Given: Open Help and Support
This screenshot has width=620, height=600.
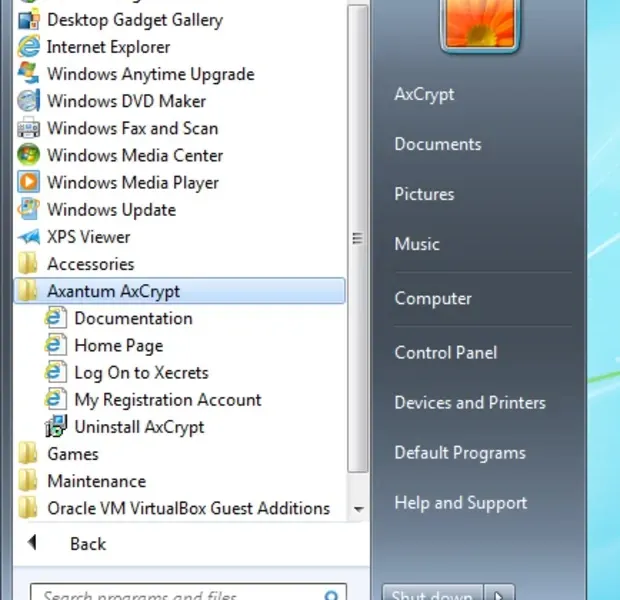Looking at the screenshot, I should pos(461,503).
